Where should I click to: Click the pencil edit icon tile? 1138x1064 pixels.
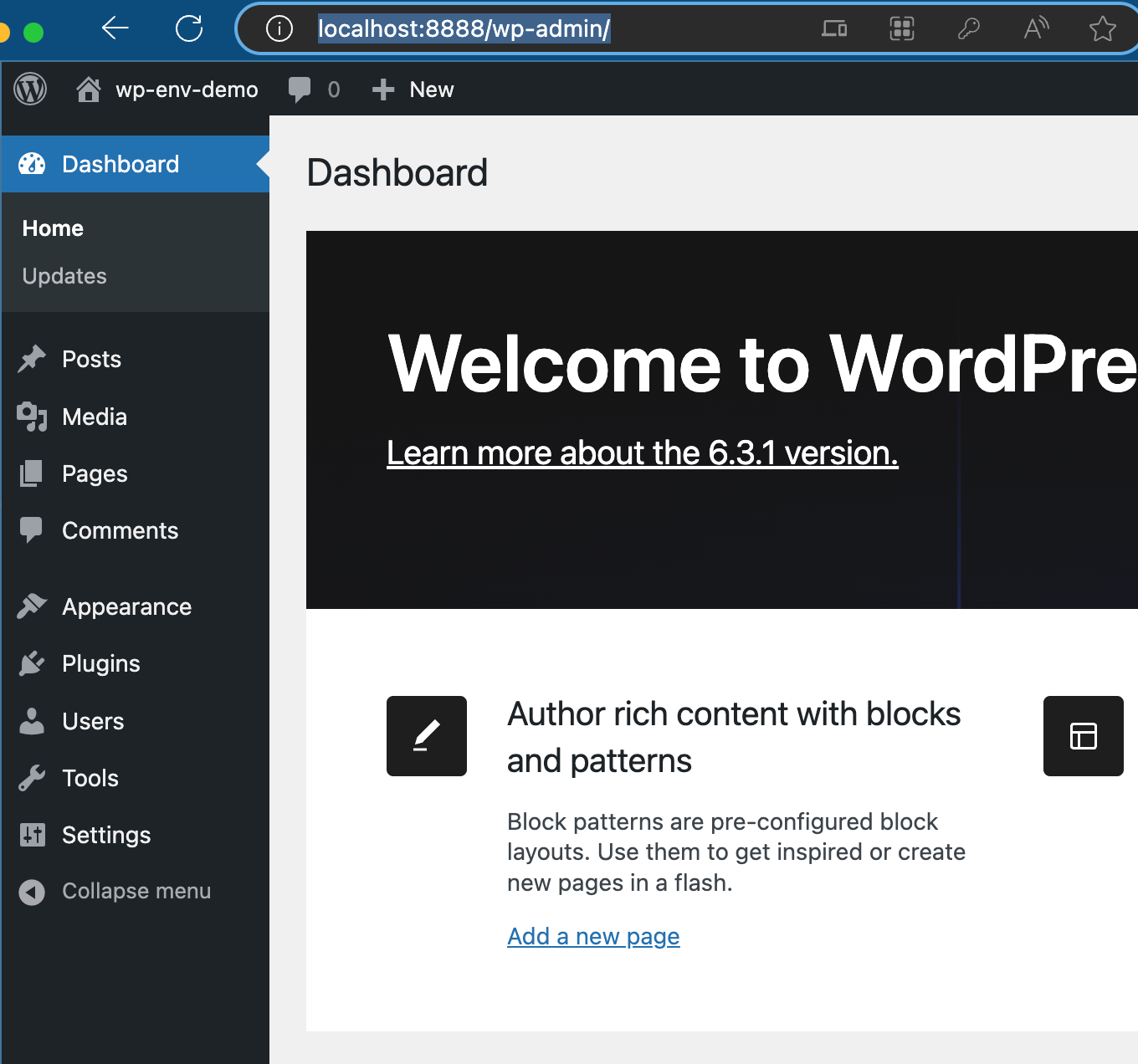coord(427,736)
